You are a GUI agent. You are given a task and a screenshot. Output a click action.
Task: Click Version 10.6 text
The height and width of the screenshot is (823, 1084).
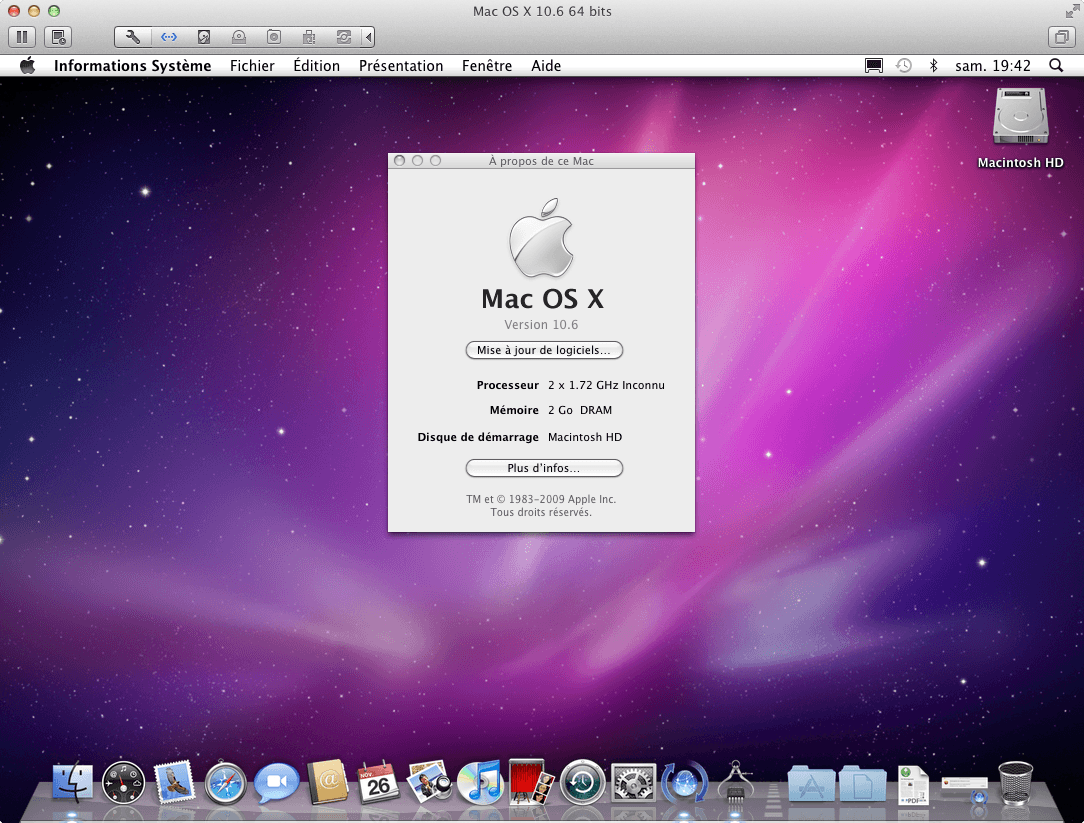click(x=541, y=324)
